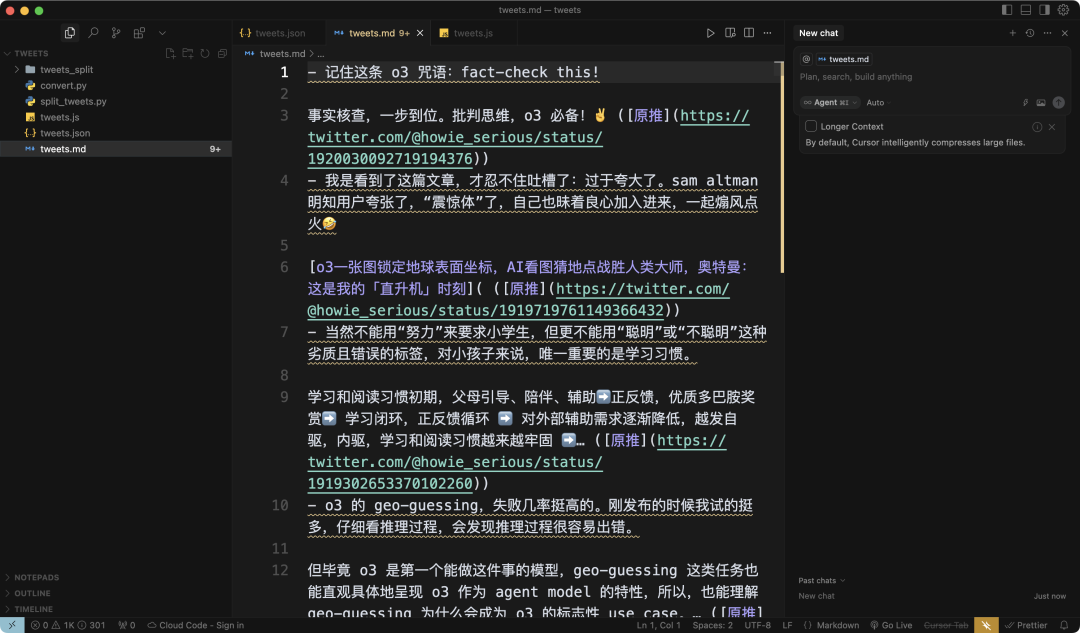Split the editor right
1080x633 pixels.
point(749,33)
